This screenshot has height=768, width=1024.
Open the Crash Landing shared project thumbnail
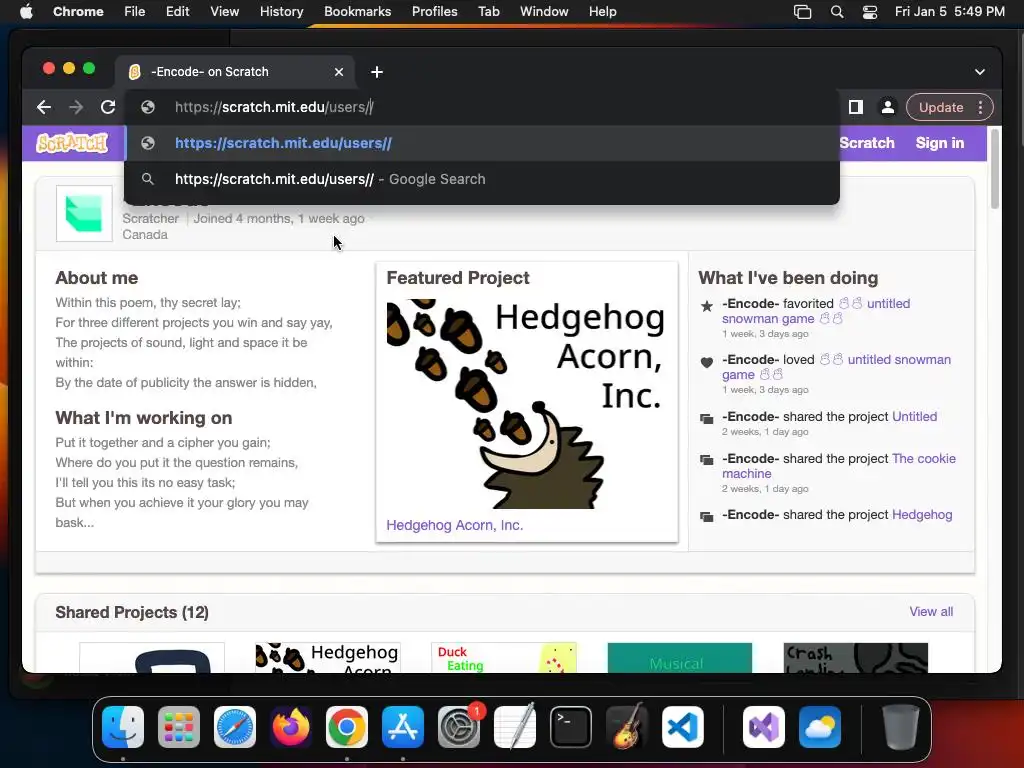(x=856, y=658)
